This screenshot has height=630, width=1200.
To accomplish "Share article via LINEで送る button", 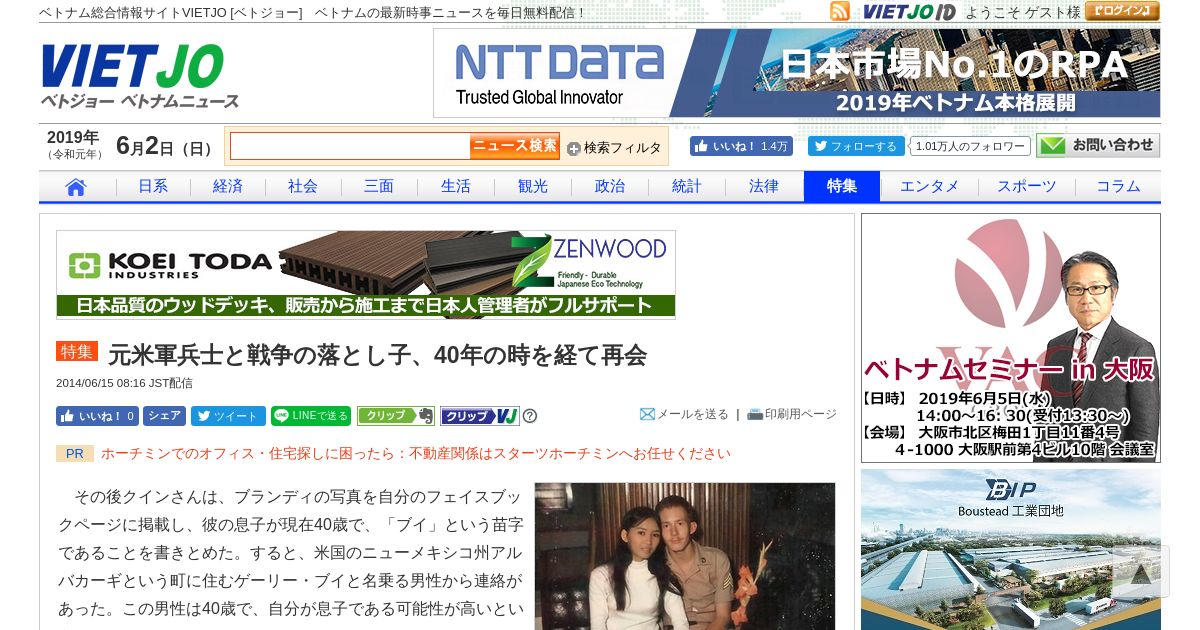I will coord(311,416).
